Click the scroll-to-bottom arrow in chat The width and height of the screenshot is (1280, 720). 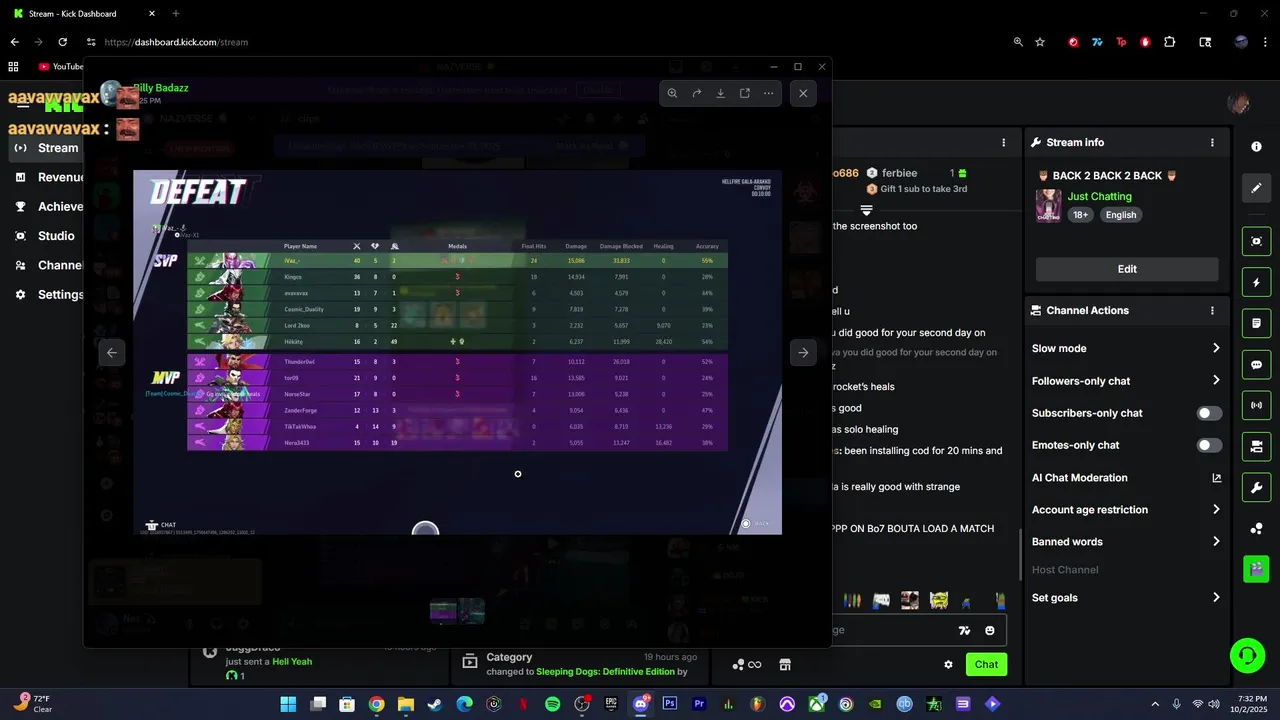867,211
